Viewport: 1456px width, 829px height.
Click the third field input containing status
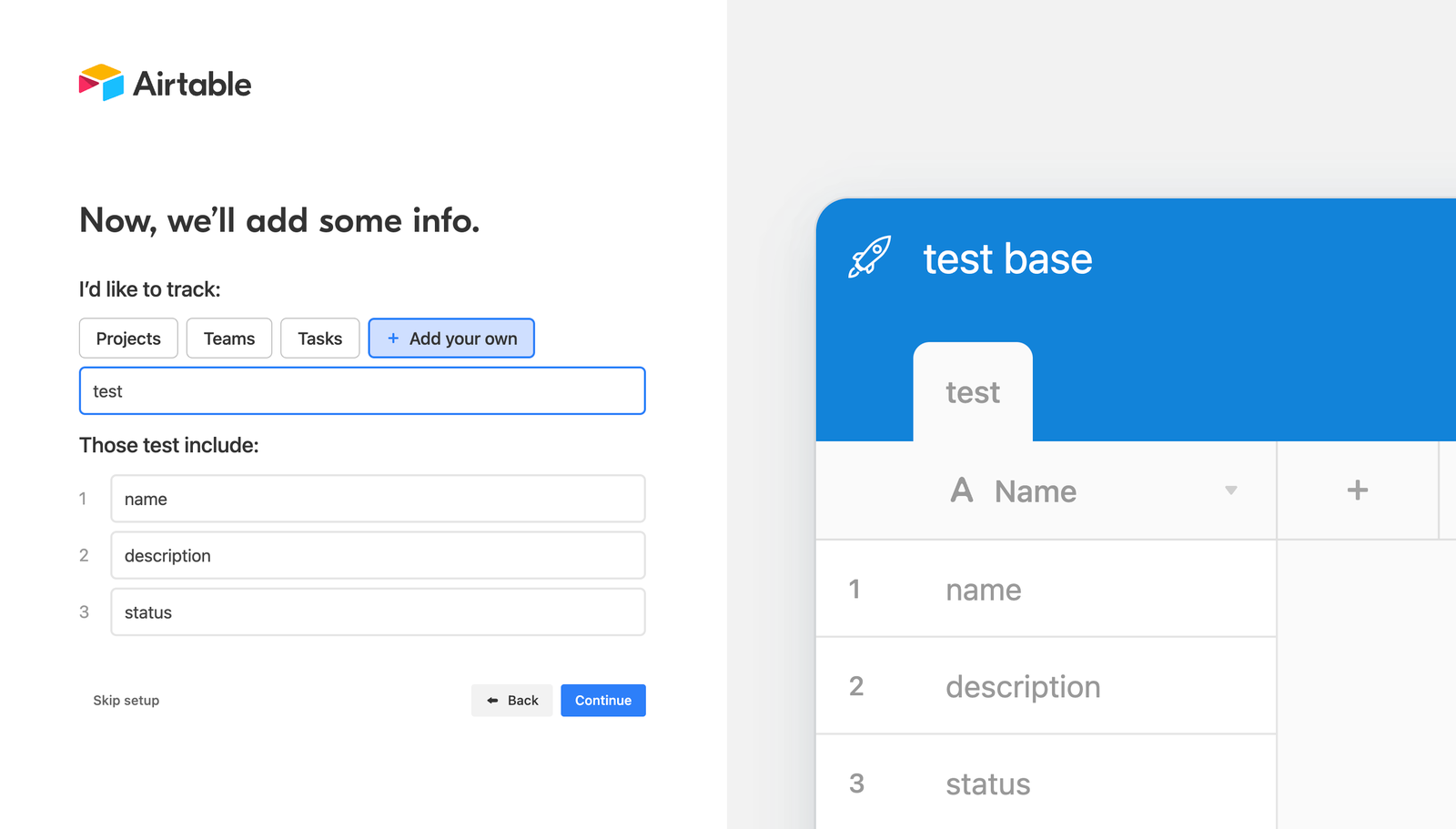click(x=378, y=612)
